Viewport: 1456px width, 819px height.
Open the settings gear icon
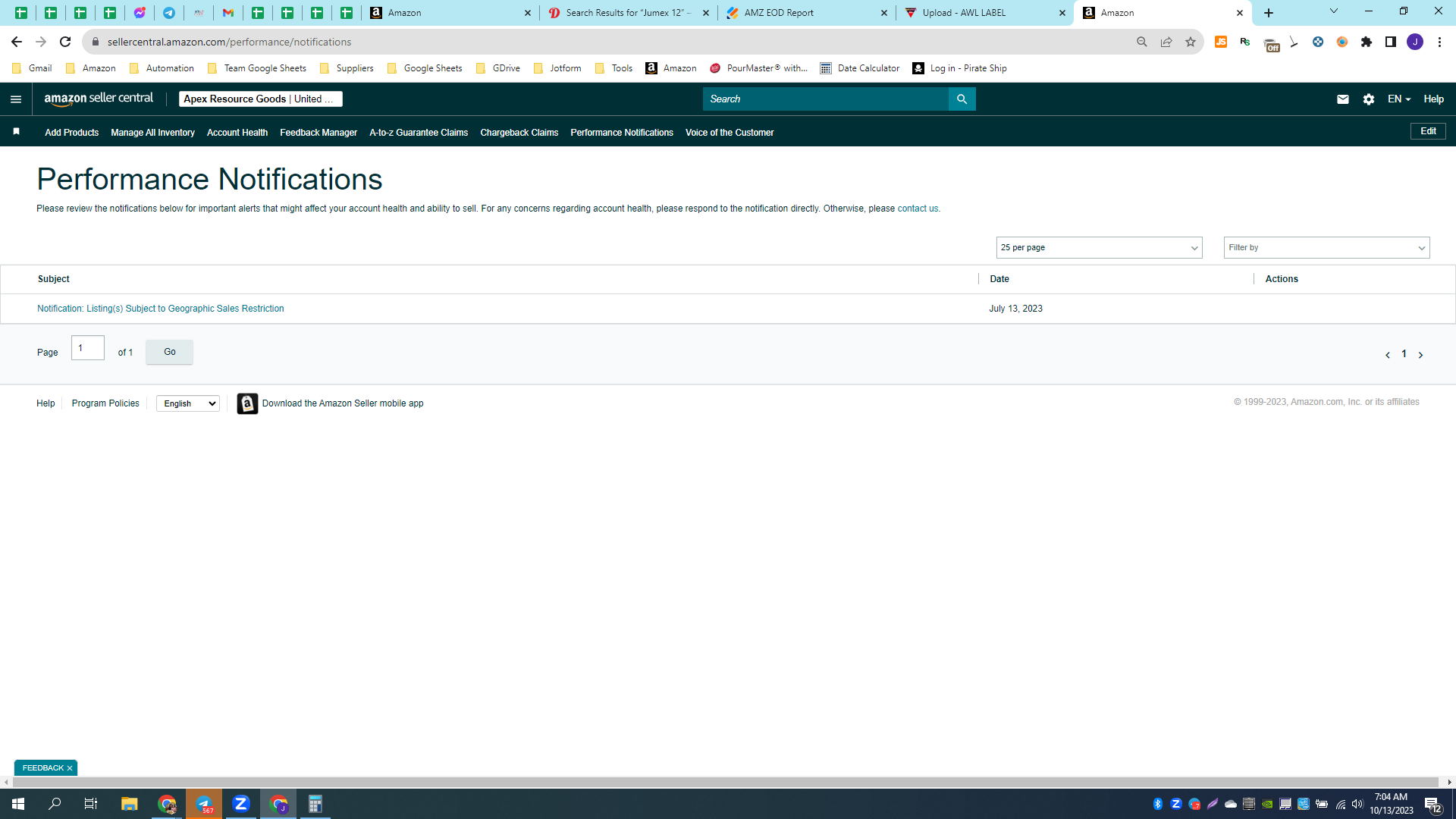pos(1369,99)
